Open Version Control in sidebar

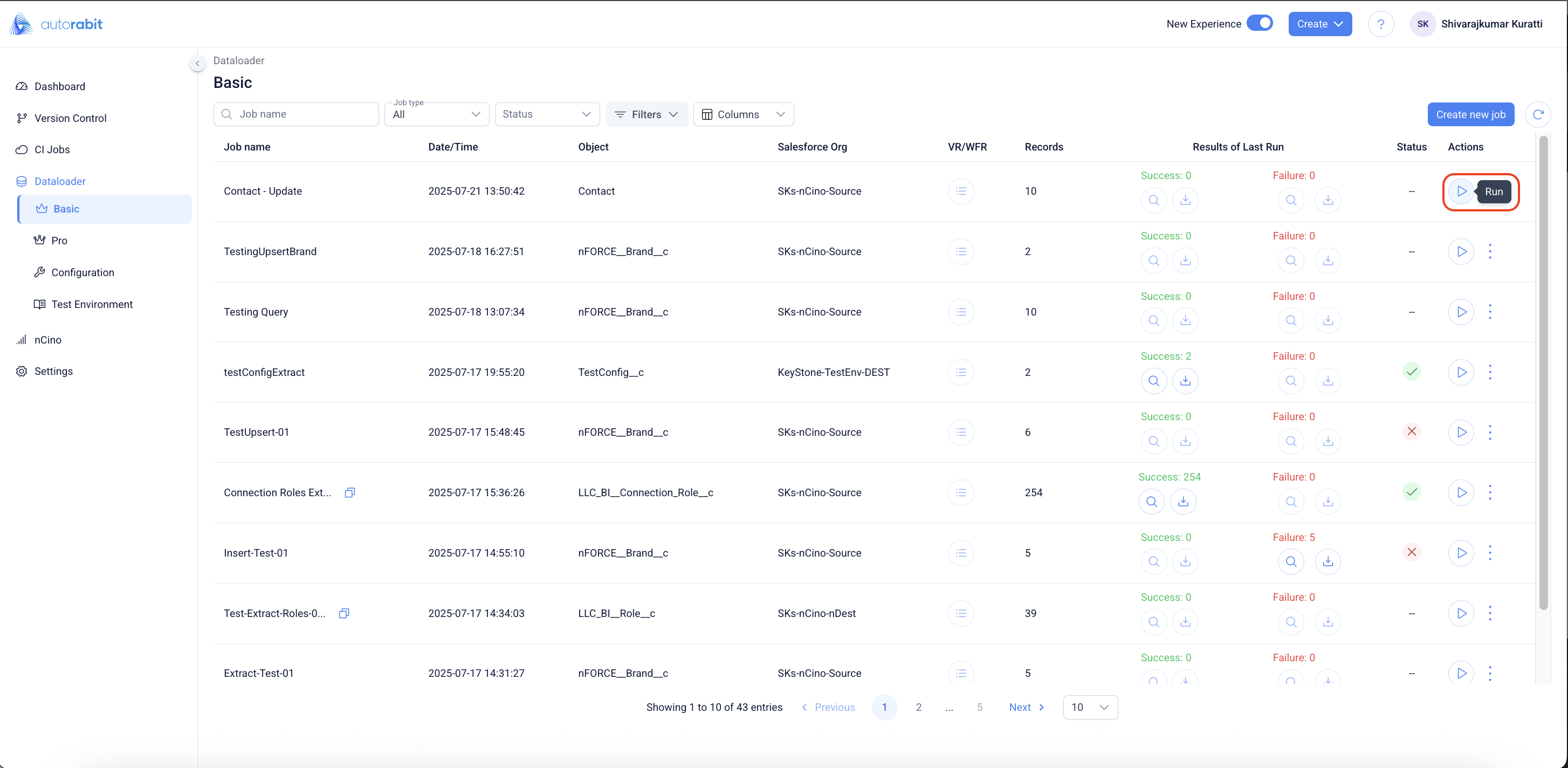click(70, 118)
